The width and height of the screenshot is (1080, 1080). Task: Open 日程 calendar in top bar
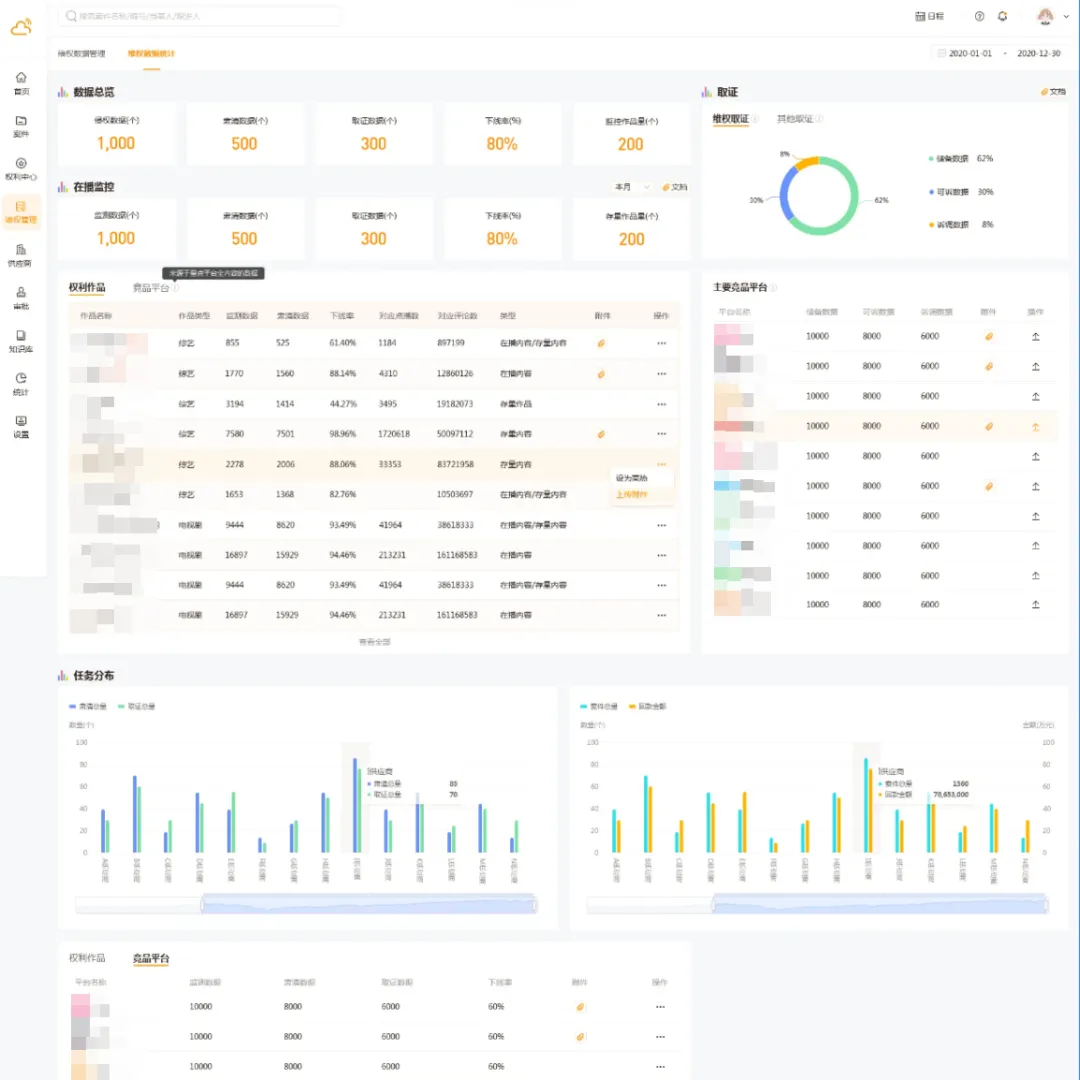(929, 16)
